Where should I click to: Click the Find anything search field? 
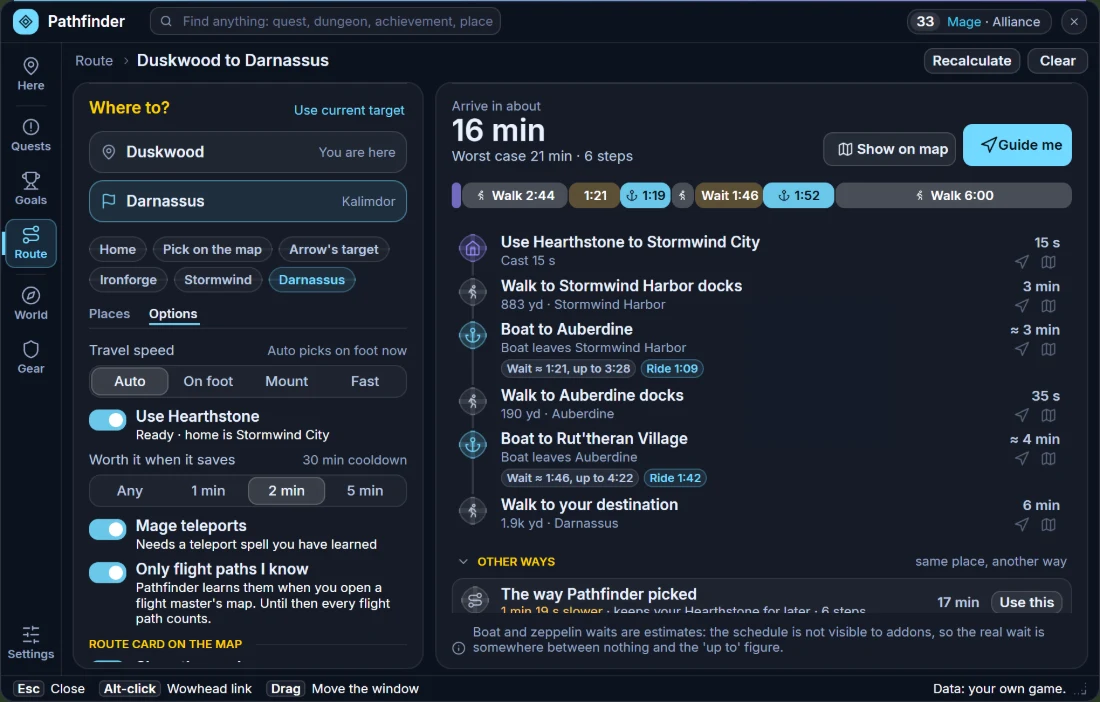pyautogui.click(x=326, y=21)
